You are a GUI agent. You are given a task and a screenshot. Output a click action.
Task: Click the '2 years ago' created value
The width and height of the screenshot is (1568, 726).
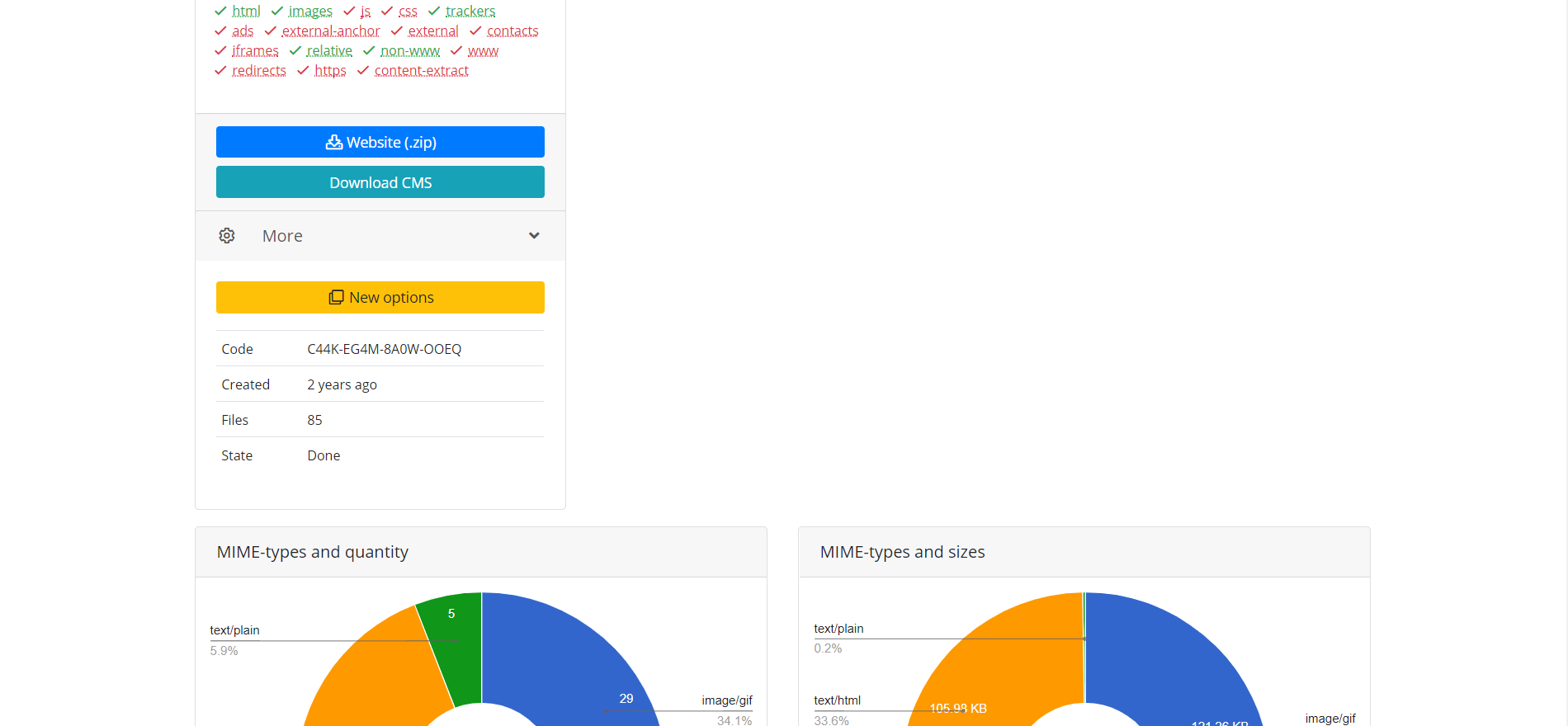(x=342, y=384)
